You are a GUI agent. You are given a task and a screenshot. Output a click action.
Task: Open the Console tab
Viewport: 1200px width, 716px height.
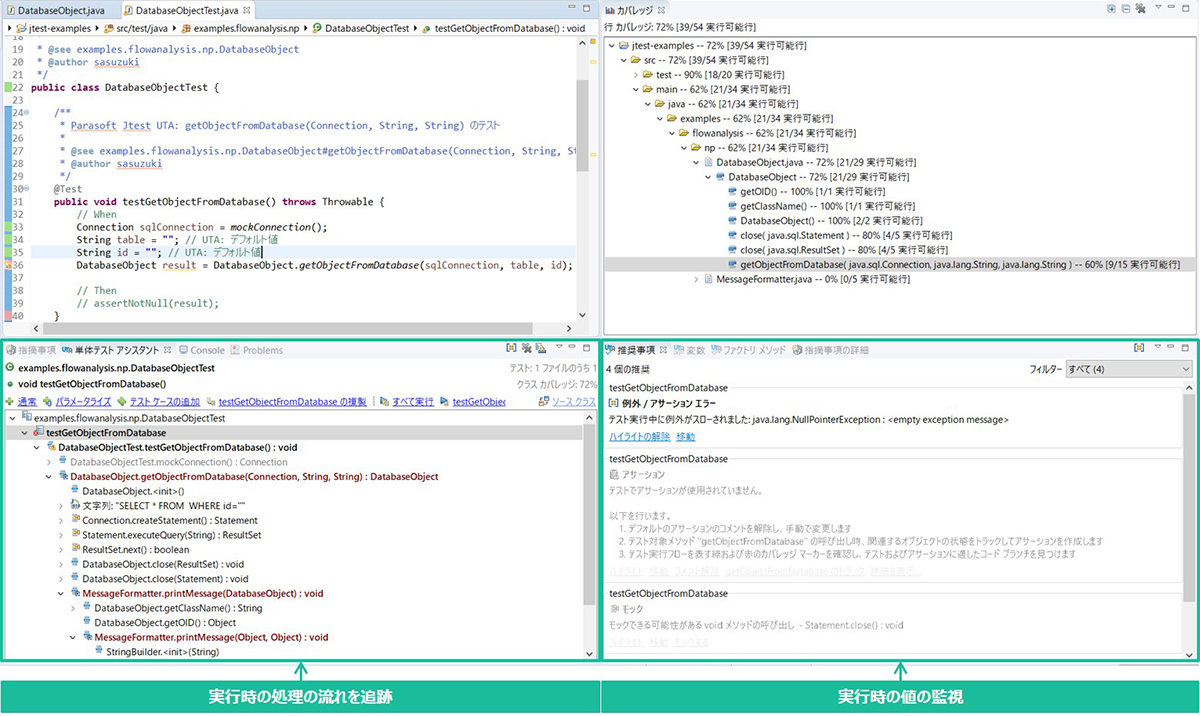[202, 350]
